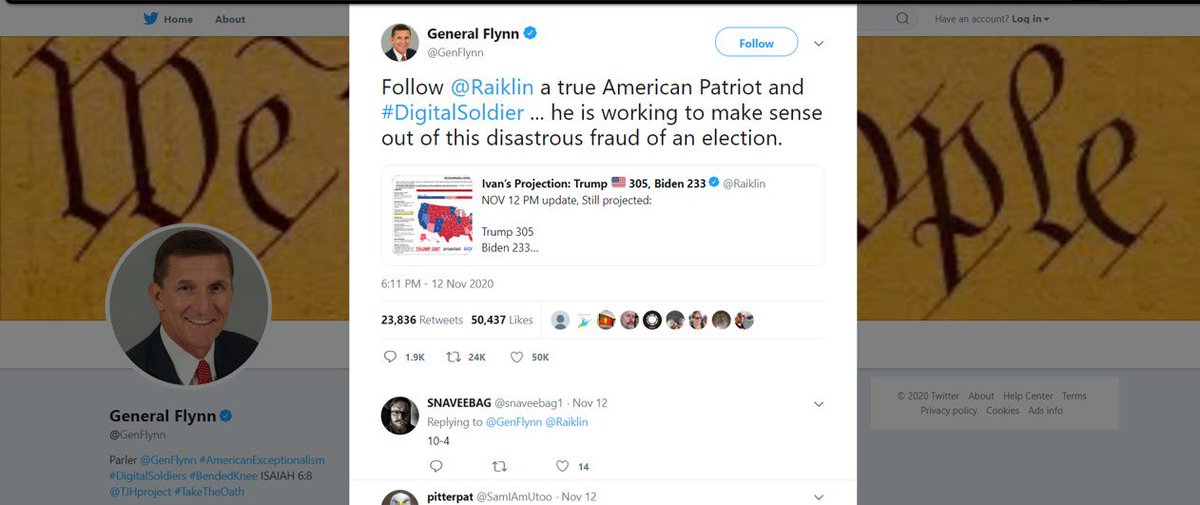View the 23,836 Retweets list
1200x505 pixels.
click(422, 320)
